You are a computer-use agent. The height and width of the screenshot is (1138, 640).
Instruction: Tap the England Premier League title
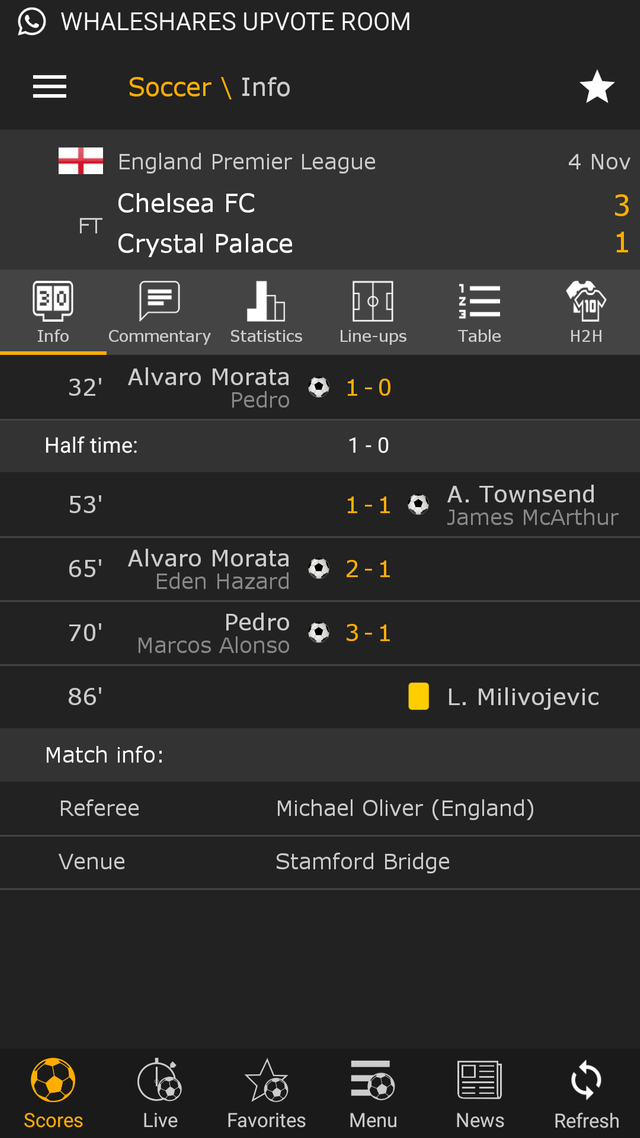(246, 162)
